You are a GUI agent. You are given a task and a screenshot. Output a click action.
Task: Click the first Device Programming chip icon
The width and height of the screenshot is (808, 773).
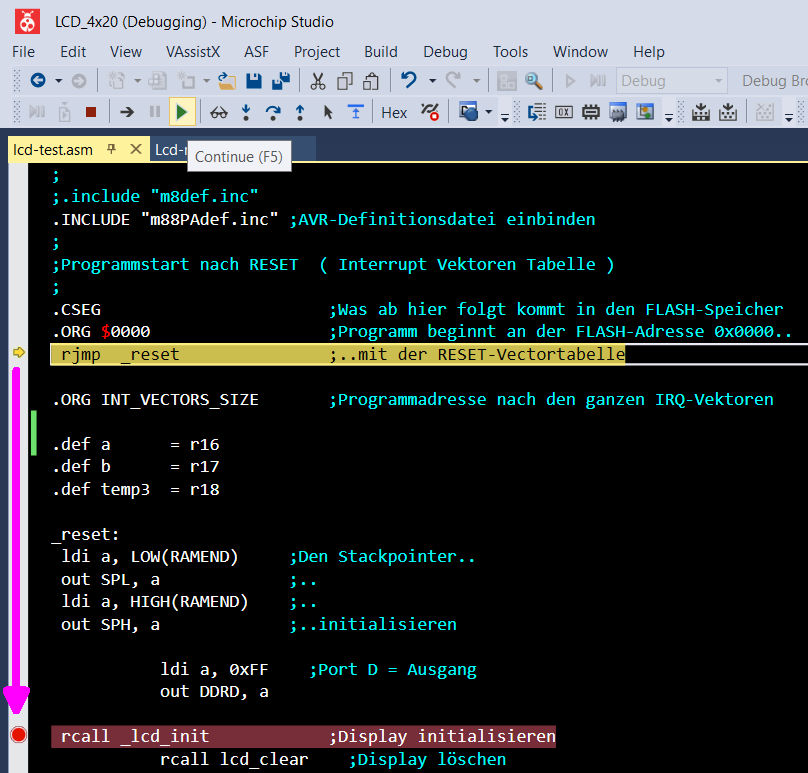click(x=701, y=112)
